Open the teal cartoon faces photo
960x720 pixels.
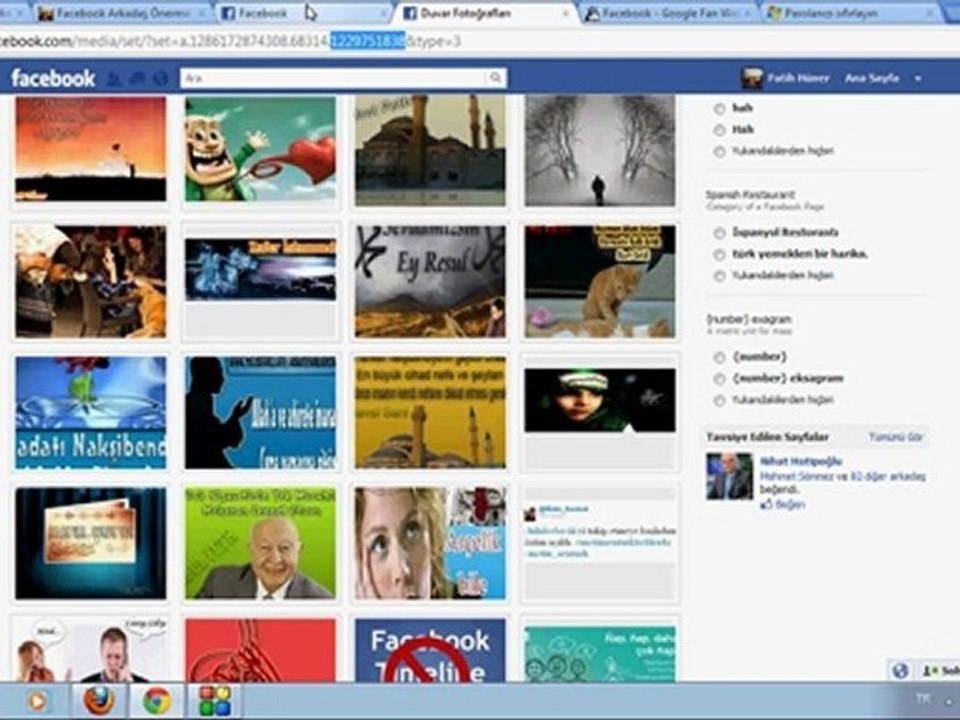600,653
